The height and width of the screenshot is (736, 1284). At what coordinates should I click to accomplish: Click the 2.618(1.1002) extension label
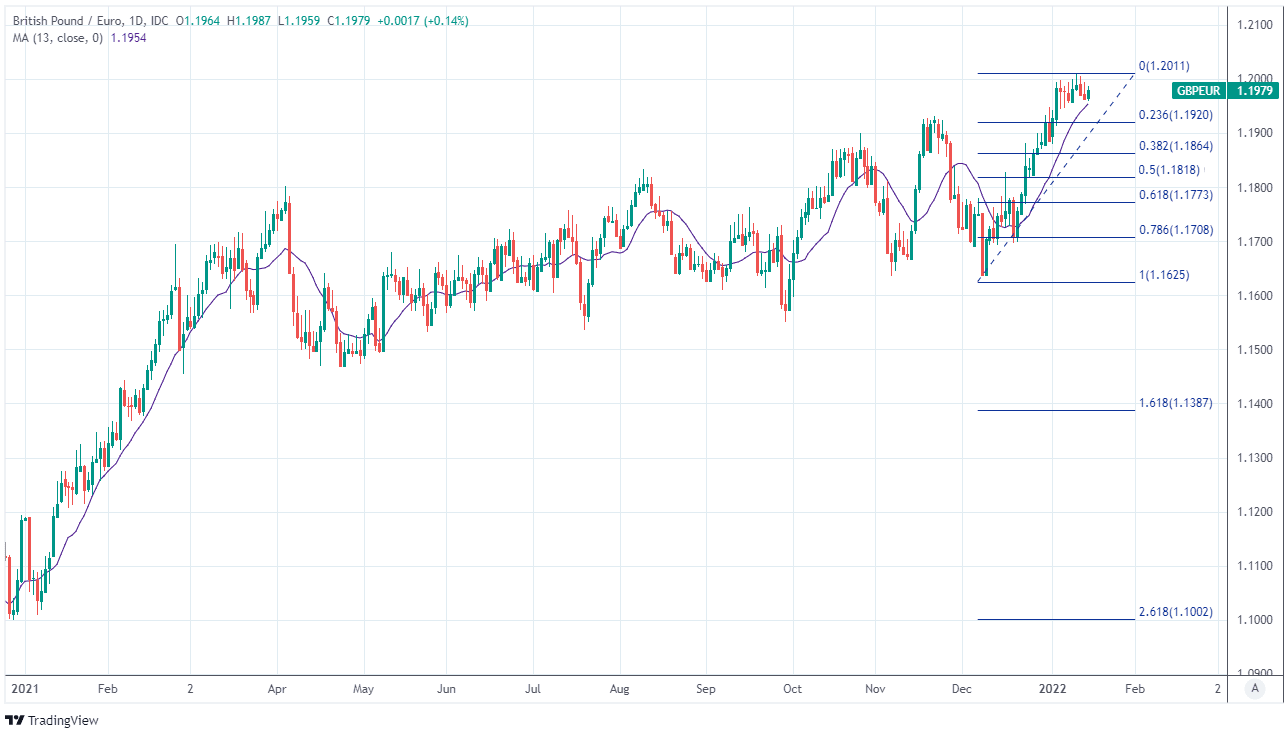click(1175, 611)
